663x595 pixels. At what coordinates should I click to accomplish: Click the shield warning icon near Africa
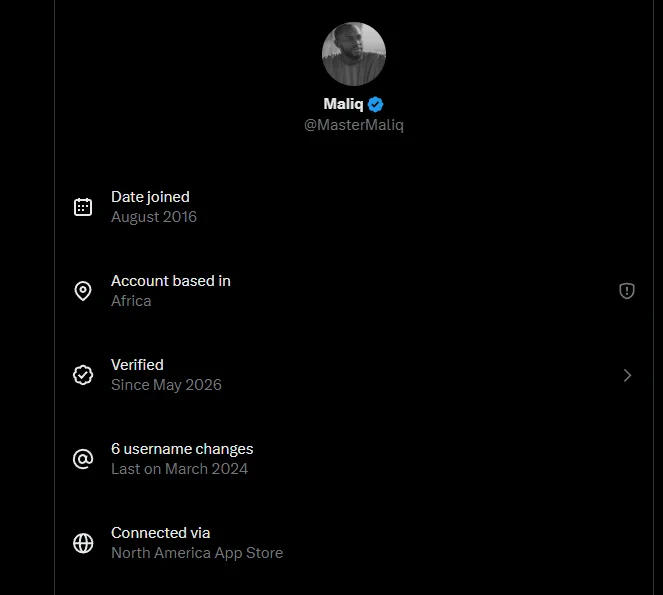tap(627, 291)
